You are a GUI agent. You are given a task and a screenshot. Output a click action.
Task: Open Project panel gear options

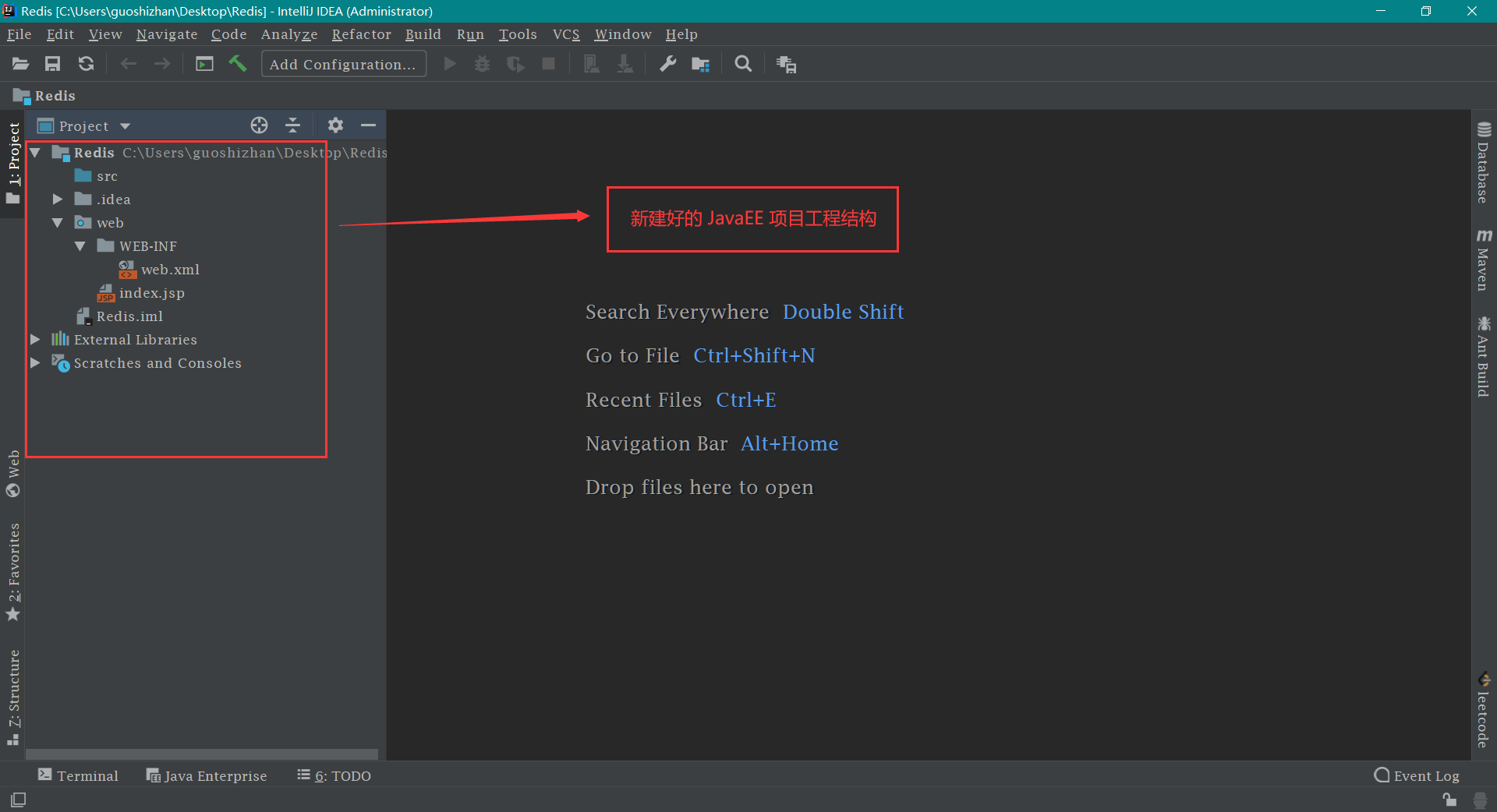coord(335,125)
